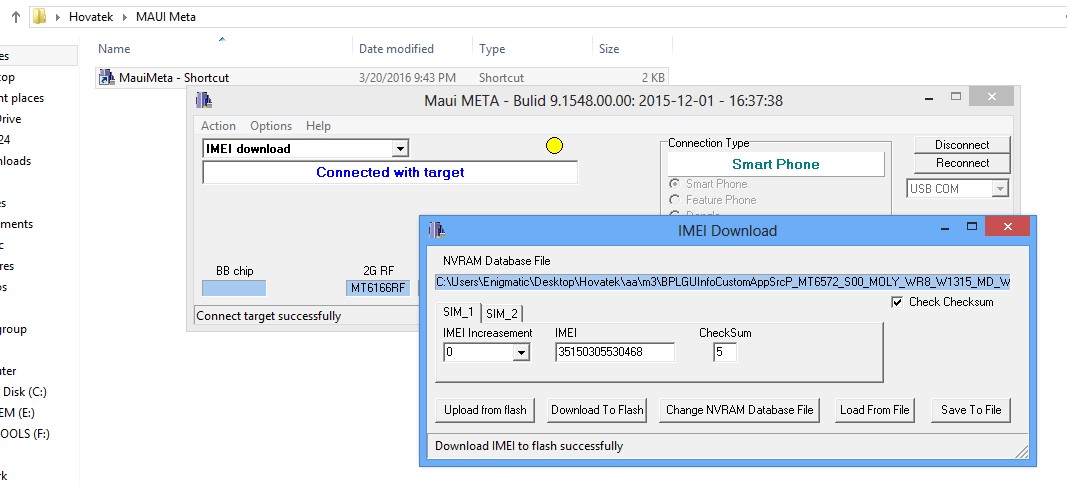Click Load From File button
1067x486 pixels.
874,410
